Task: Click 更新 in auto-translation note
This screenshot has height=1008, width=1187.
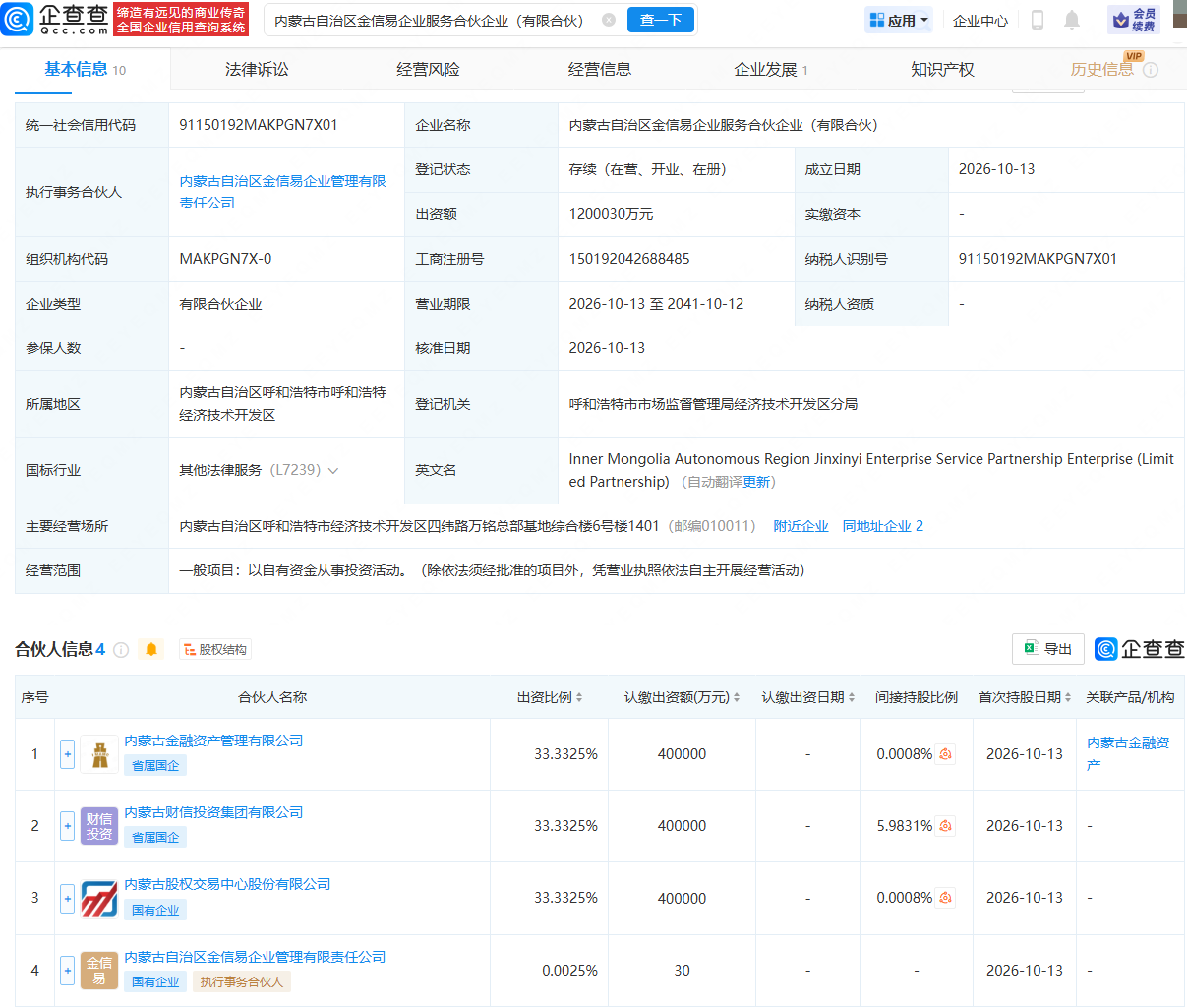Action: click(756, 482)
